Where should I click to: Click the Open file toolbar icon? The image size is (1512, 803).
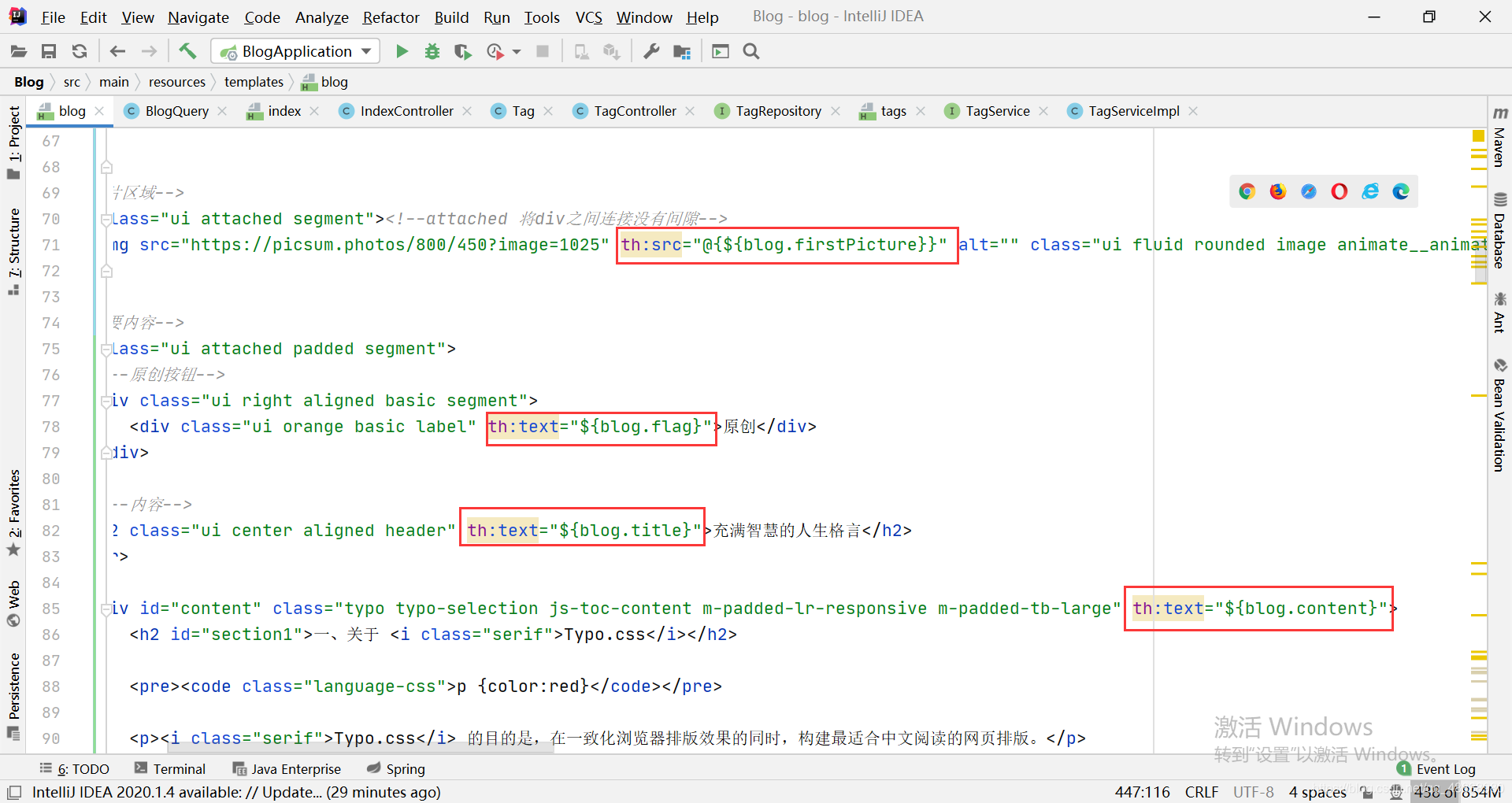(18, 52)
